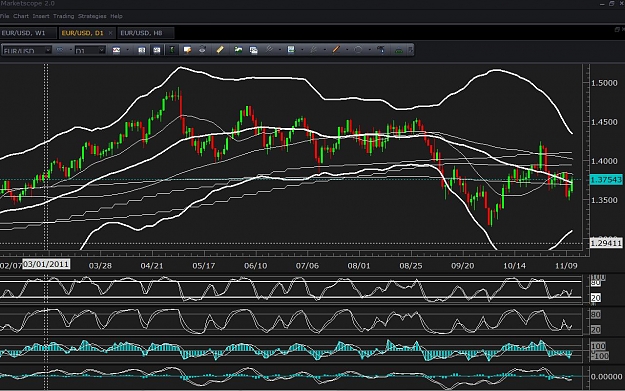Viewport: 625px width, 391px height.
Task: Click the 1.37543 current price label
Action: pyautogui.click(x=605, y=180)
